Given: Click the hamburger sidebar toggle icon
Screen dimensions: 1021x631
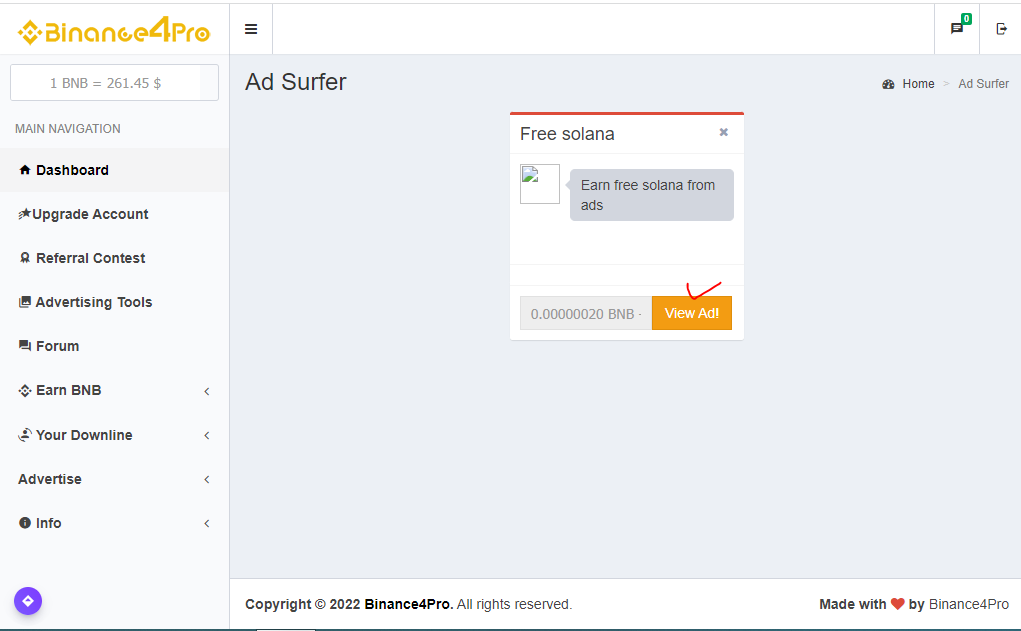Looking at the screenshot, I should tap(251, 29).
